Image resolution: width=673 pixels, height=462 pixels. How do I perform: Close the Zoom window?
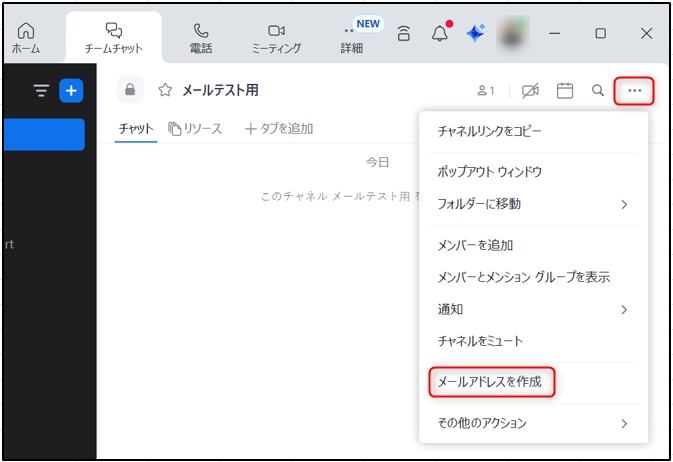pos(646,33)
